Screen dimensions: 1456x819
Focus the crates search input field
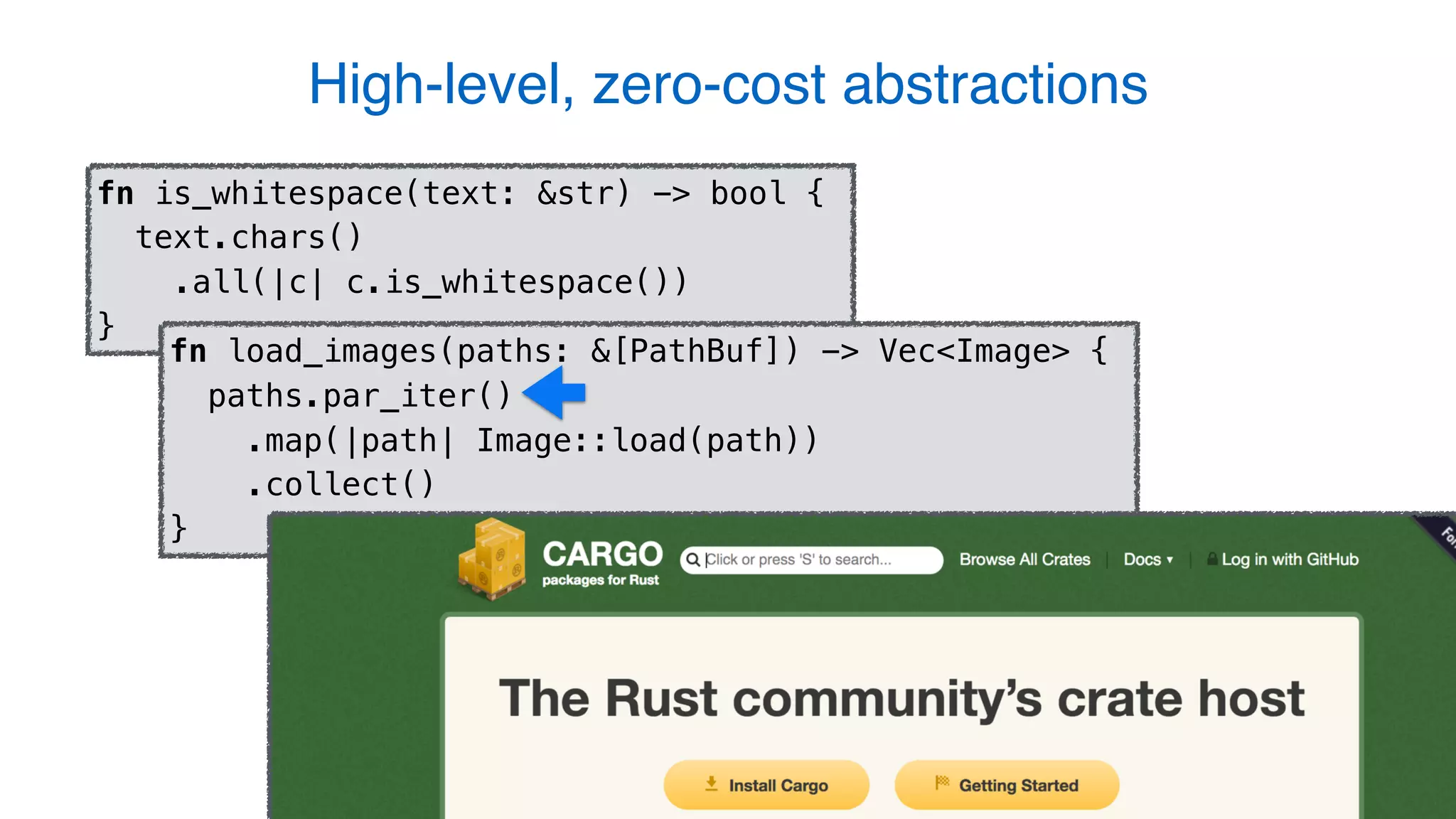tap(811, 560)
